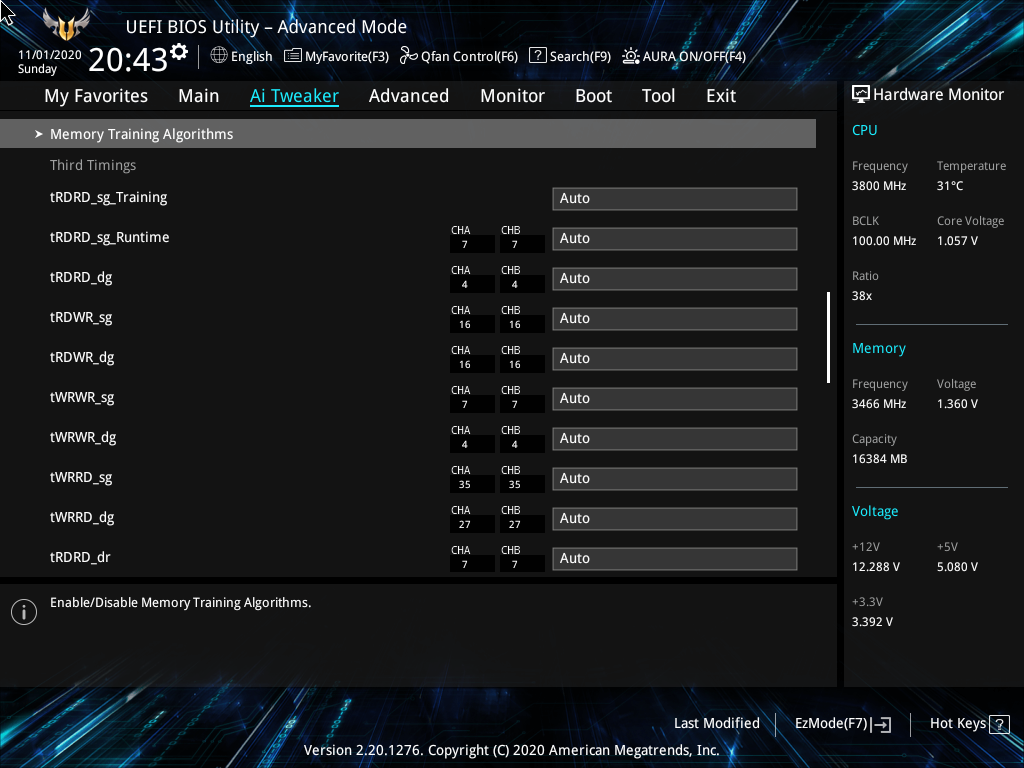Image resolution: width=1024 pixels, height=768 pixels.
Task: Switch to the Advanced tab
Action: pos(408,96)
